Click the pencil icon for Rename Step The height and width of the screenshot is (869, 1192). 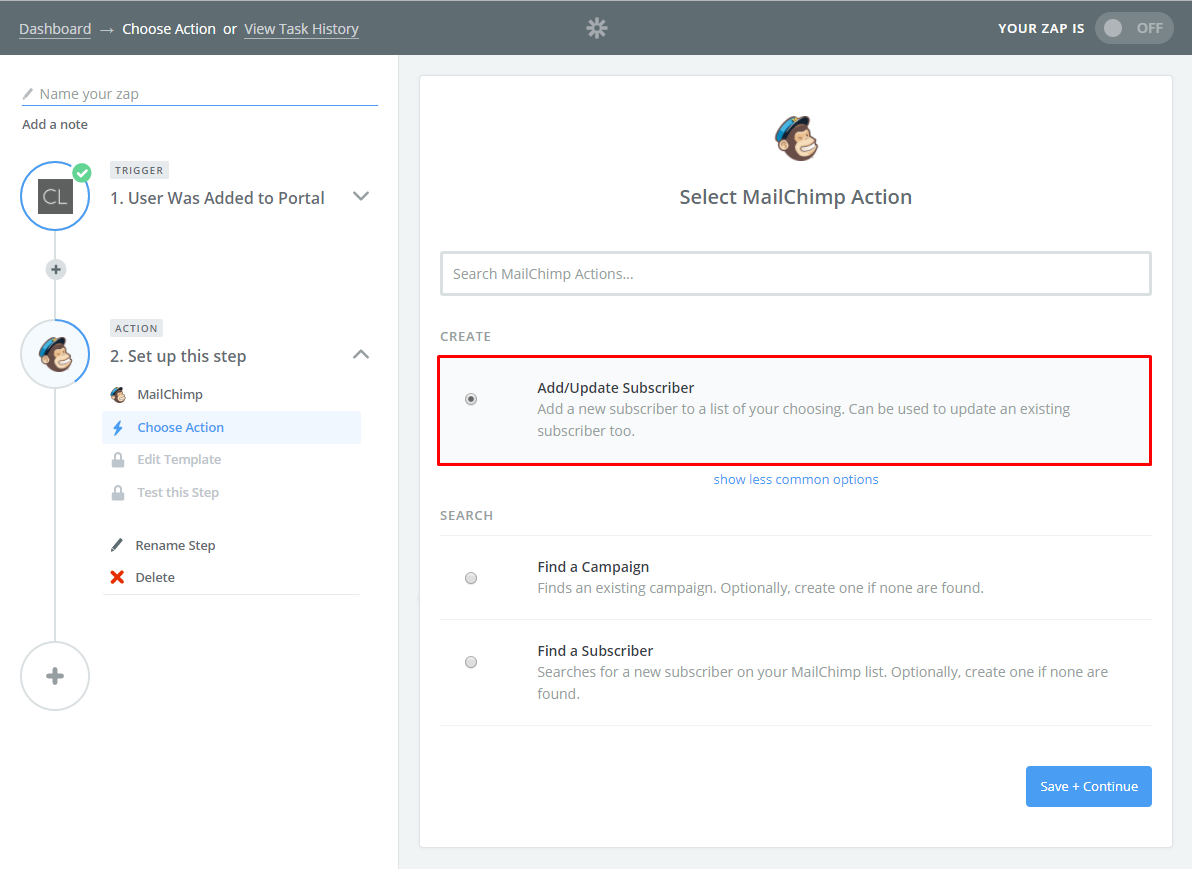(x=116, y=545)
